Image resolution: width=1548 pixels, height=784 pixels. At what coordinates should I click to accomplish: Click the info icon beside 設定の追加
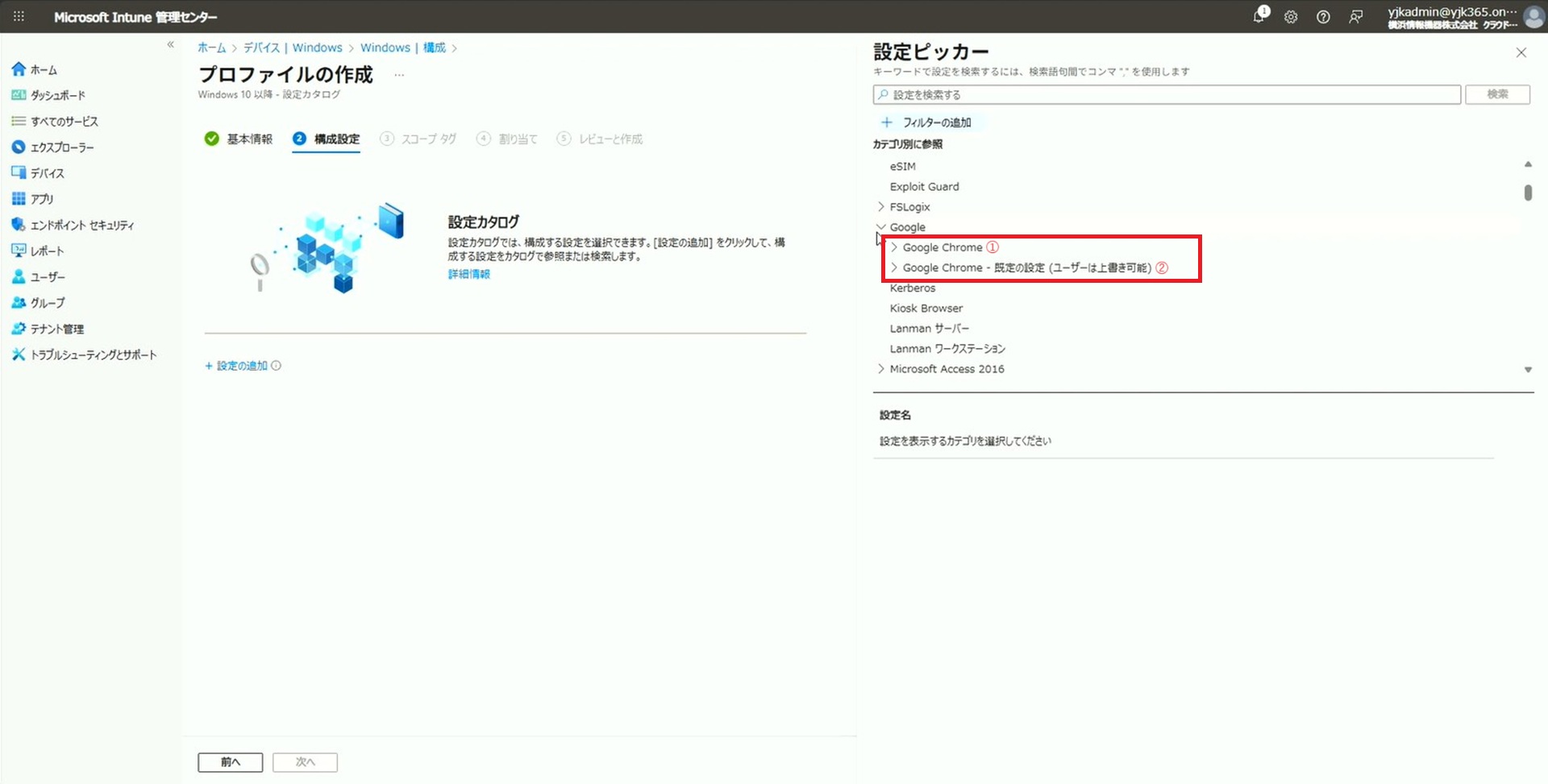click(277, 366)
